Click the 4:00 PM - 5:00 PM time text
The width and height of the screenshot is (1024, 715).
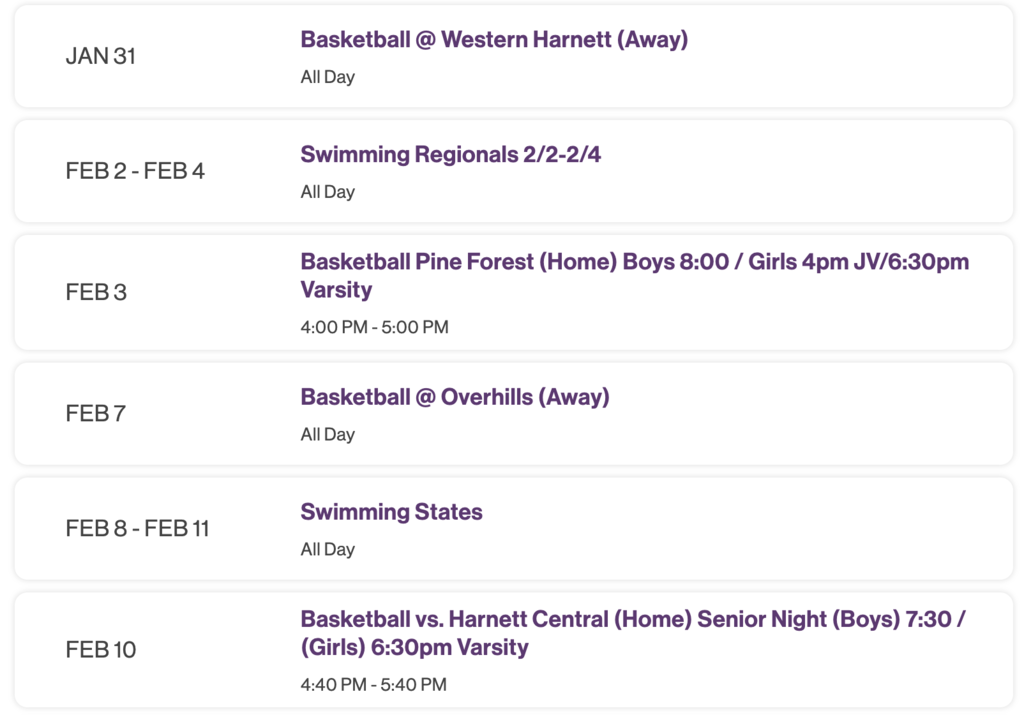click(x=374, y=327)
